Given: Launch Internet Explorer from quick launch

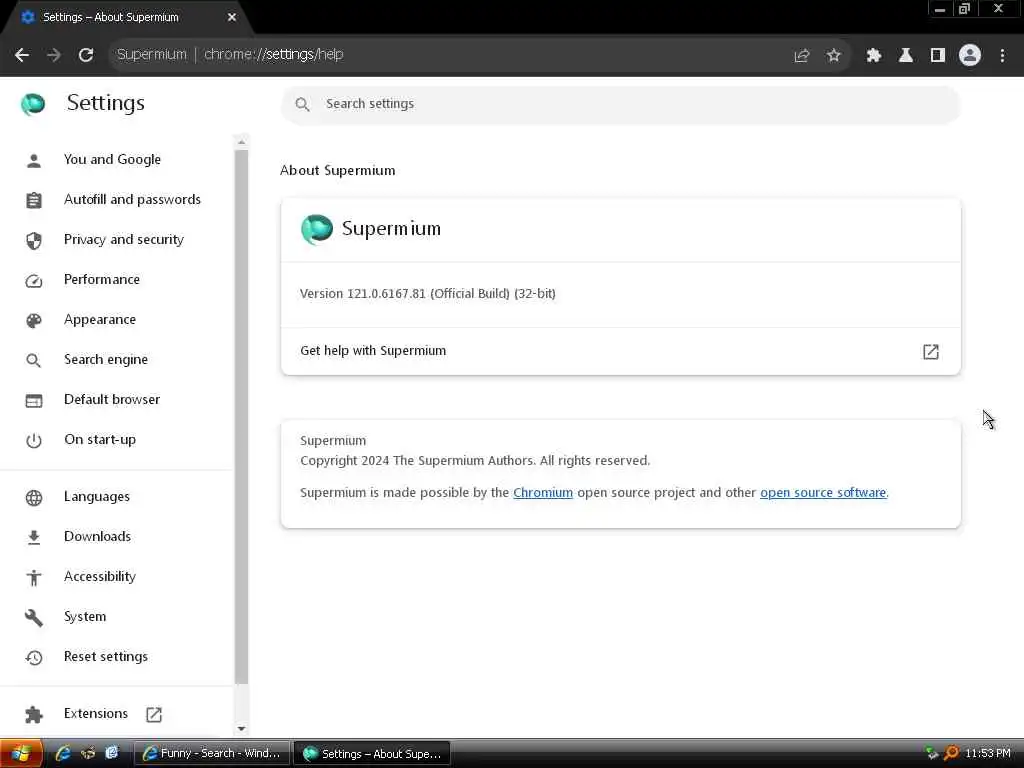Looking at the screenshot, I should [x=63, y=754].
